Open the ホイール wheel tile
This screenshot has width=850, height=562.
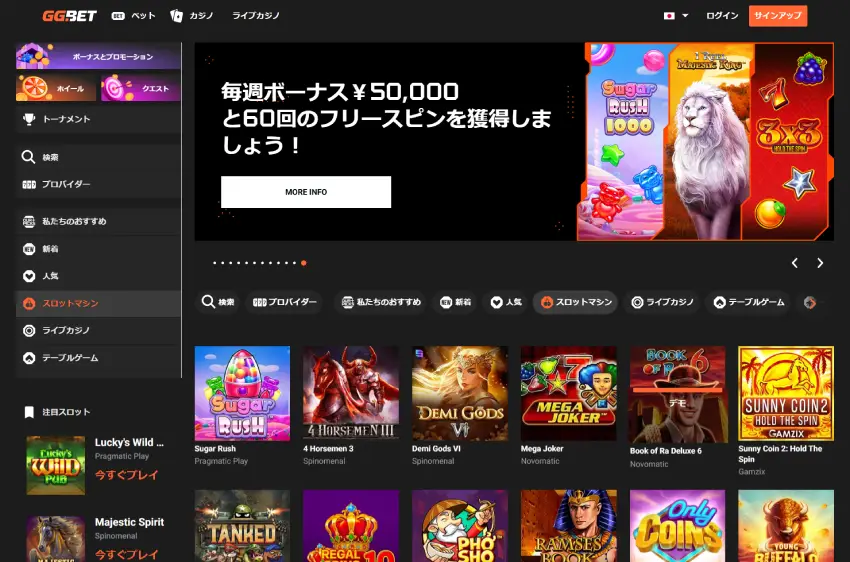56,88
